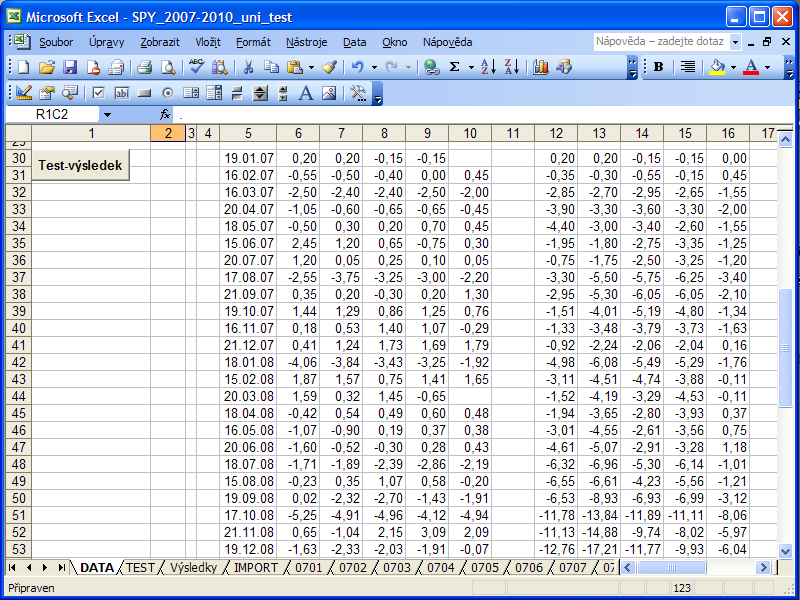Select the Text Box control tool

coord(122,93)
